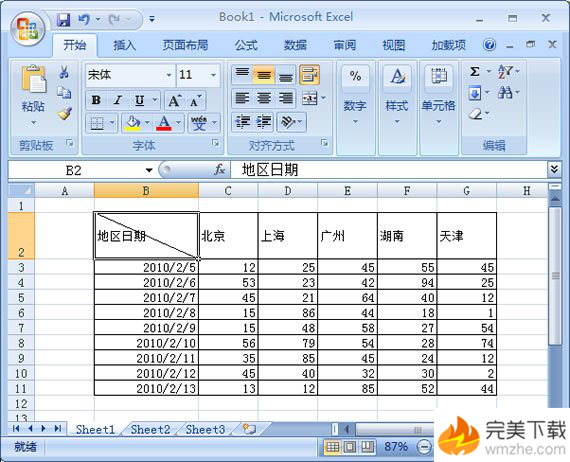Switch to the 审阅 ribbon tab

point(345,45)
